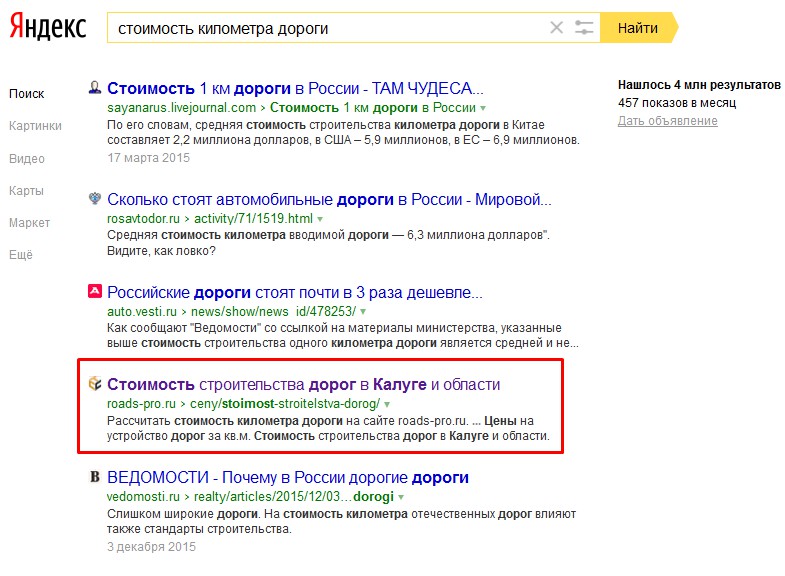Click the Vedomosti 'B' favicon icon
Image resolution: width=785 pixels, height=576 pixels.
click(x=95, y=477)
